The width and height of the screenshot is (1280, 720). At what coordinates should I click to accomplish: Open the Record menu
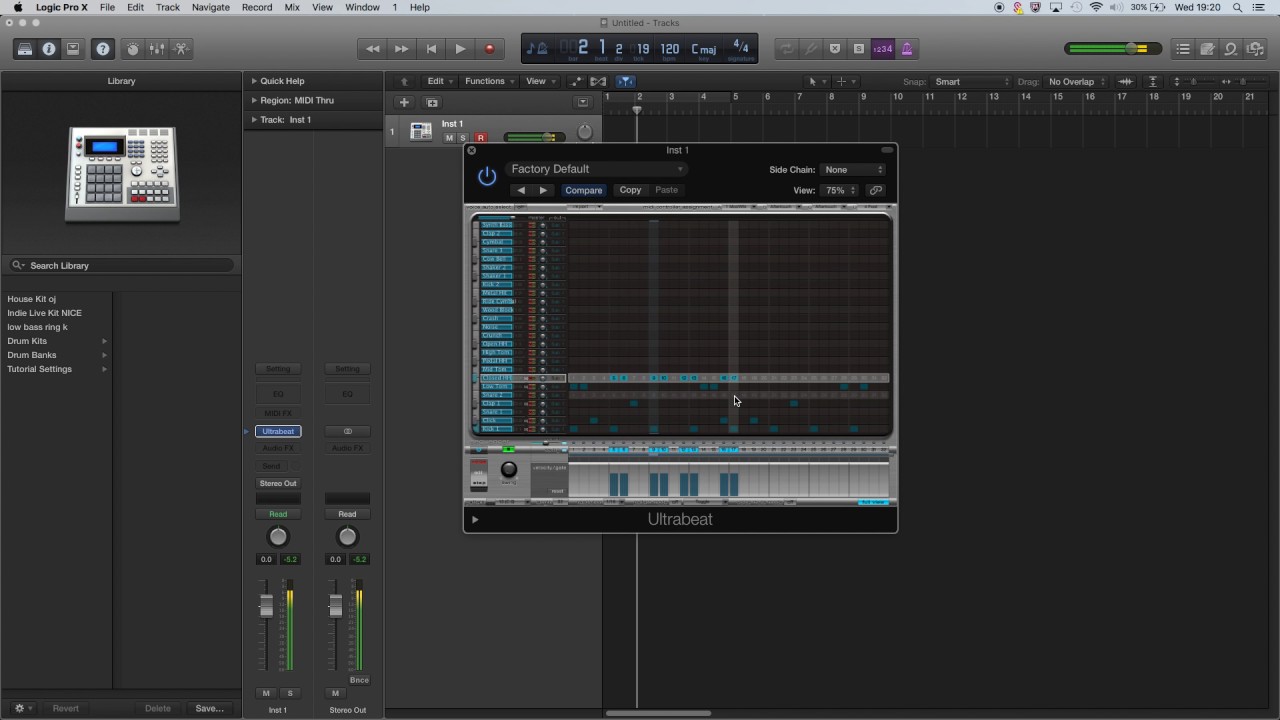tap(257, 7)
